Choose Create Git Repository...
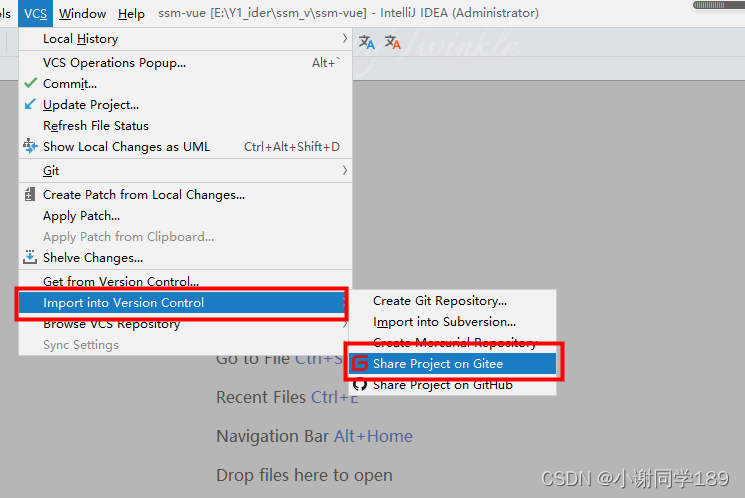The width and height of the screenshot is (745, 498). [x=452, y=301]
